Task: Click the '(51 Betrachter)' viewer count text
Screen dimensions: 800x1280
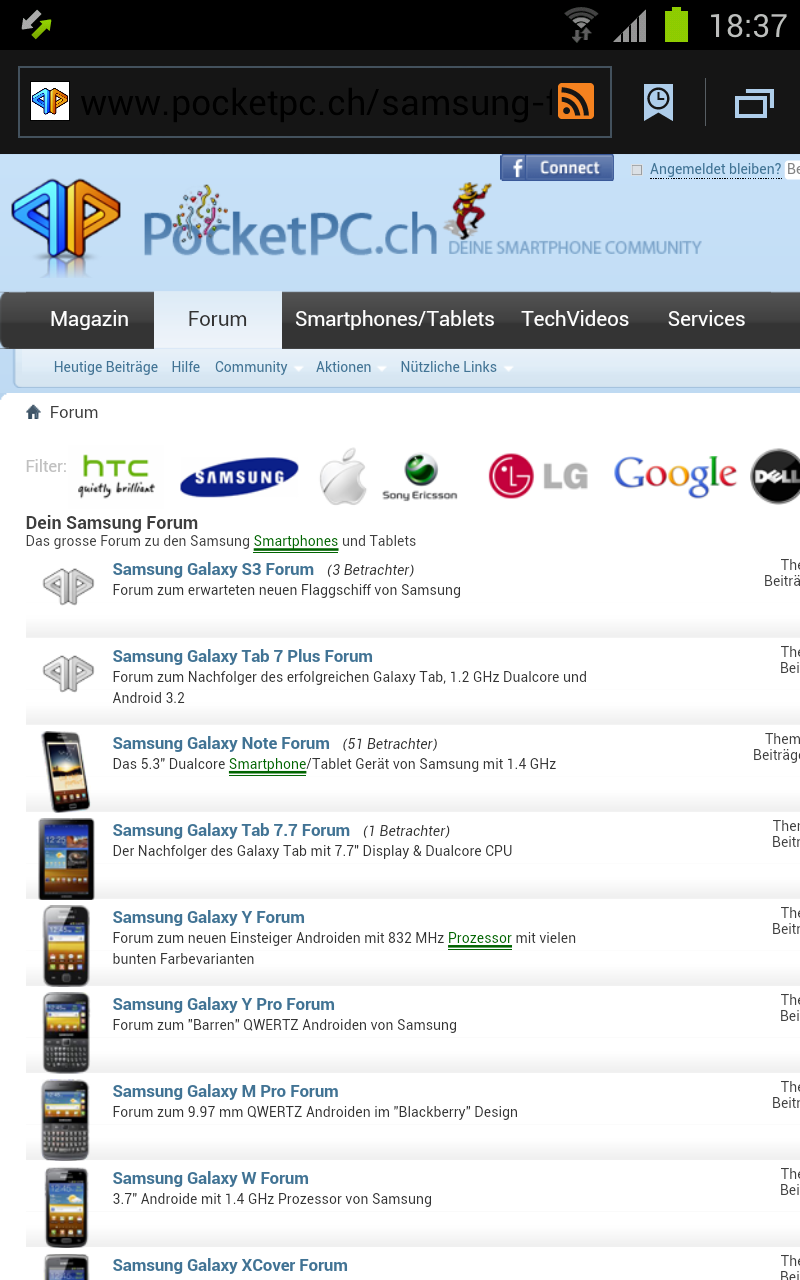Action: pos(390,744)
